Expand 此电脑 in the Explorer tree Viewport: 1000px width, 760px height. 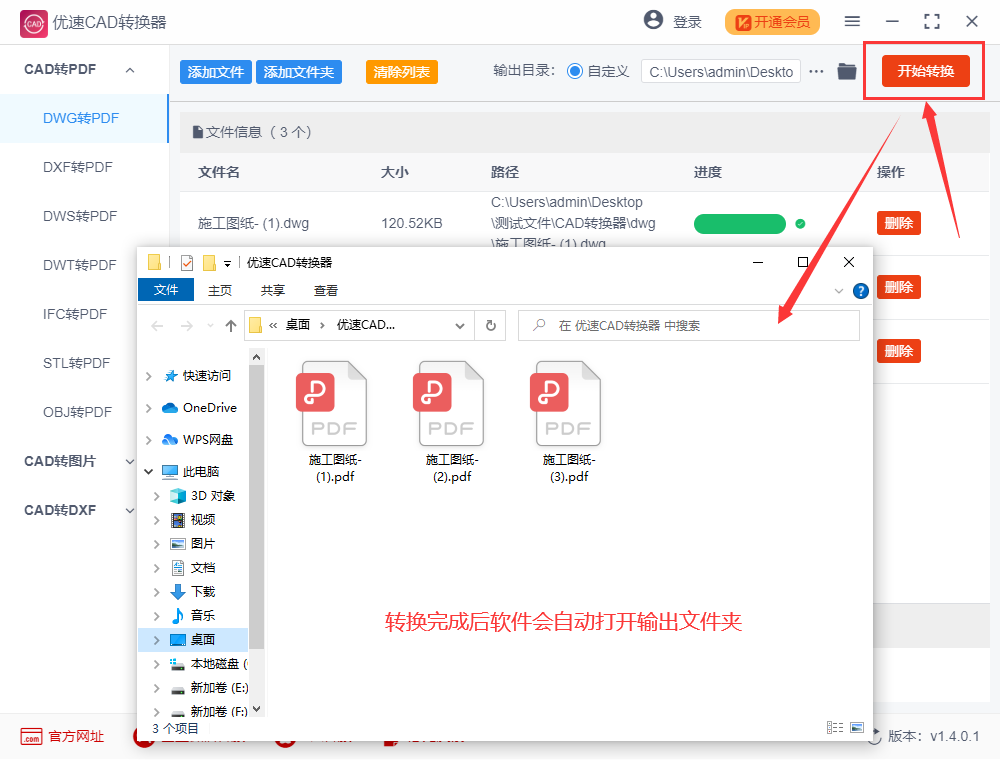[148, 471]
